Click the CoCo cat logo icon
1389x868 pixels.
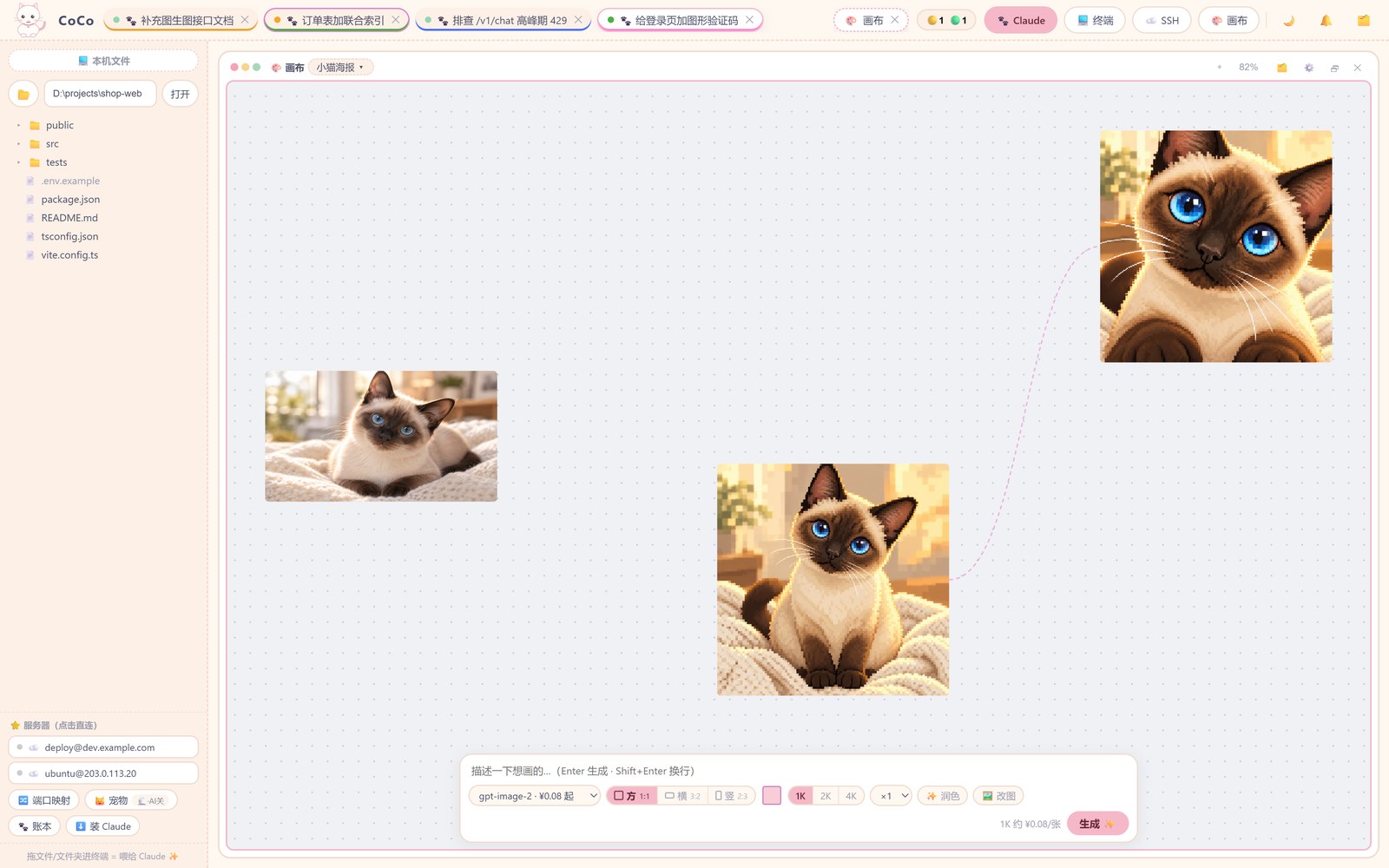click(x=30, y=20)
